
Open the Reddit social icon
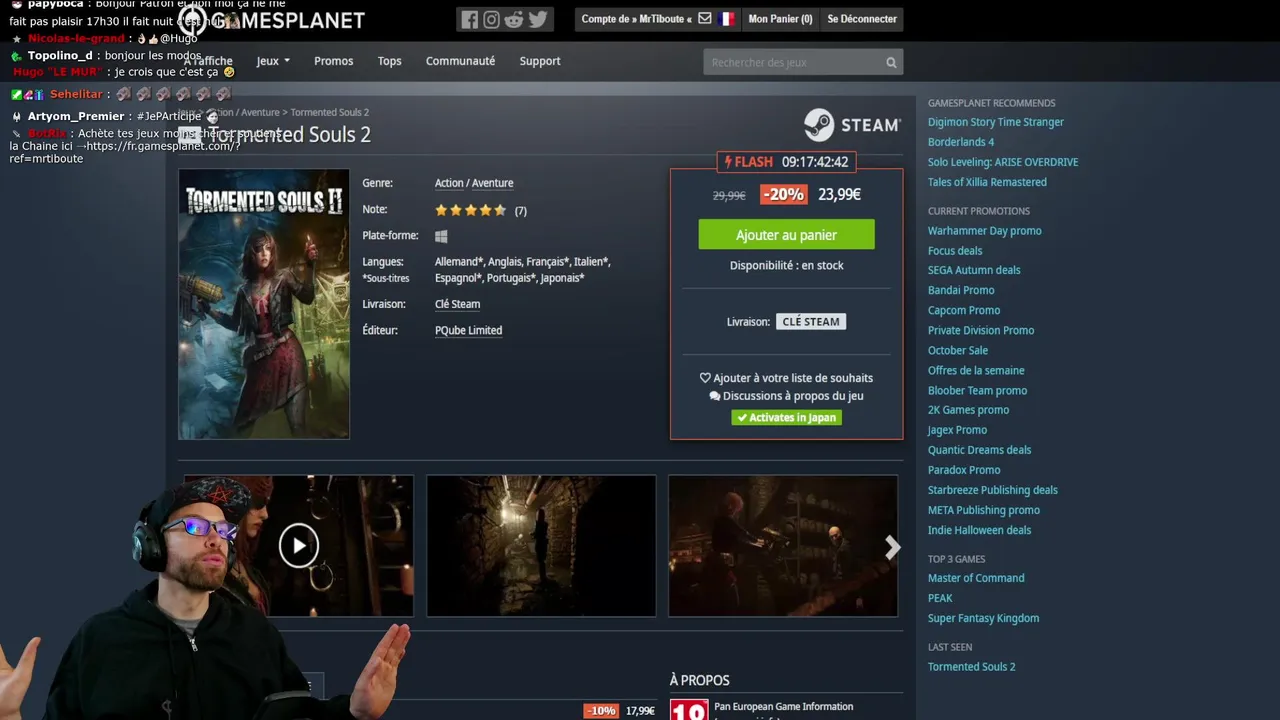pos(514,19)
